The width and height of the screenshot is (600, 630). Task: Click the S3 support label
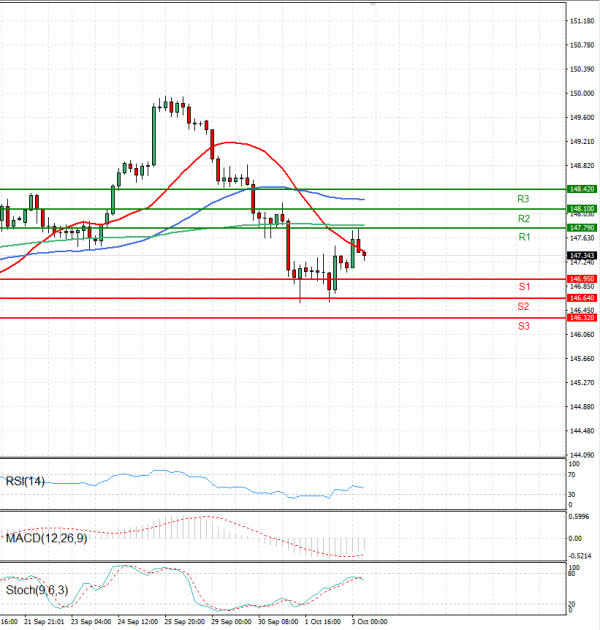(x=523, y=326)
